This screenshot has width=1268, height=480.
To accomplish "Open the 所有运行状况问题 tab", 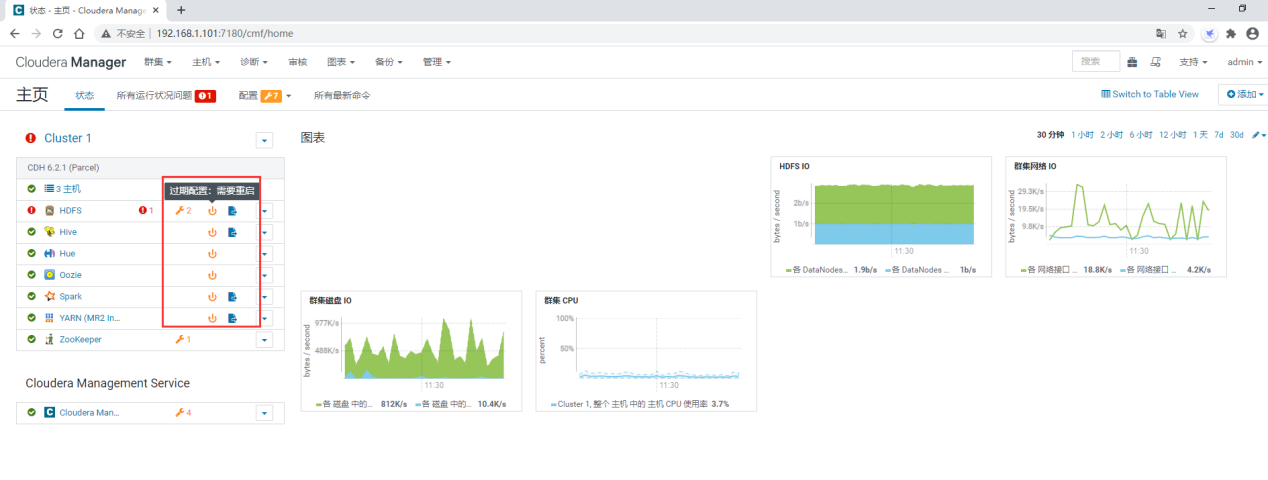I will click(166, 95).
